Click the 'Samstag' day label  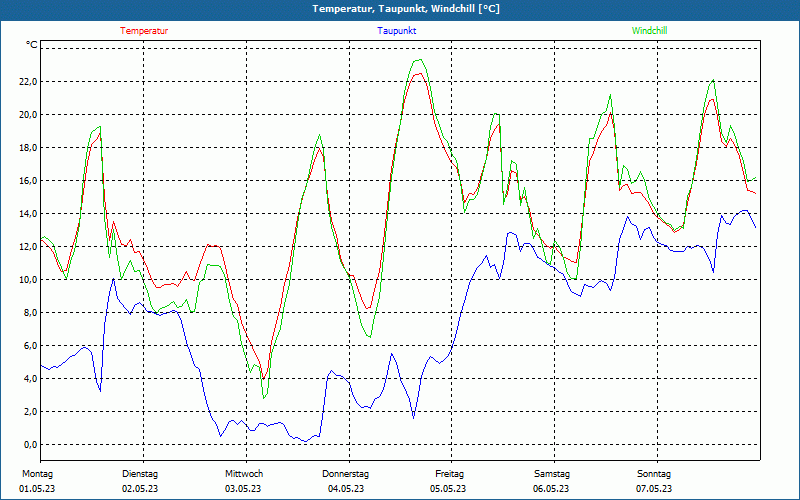point(552,474)
